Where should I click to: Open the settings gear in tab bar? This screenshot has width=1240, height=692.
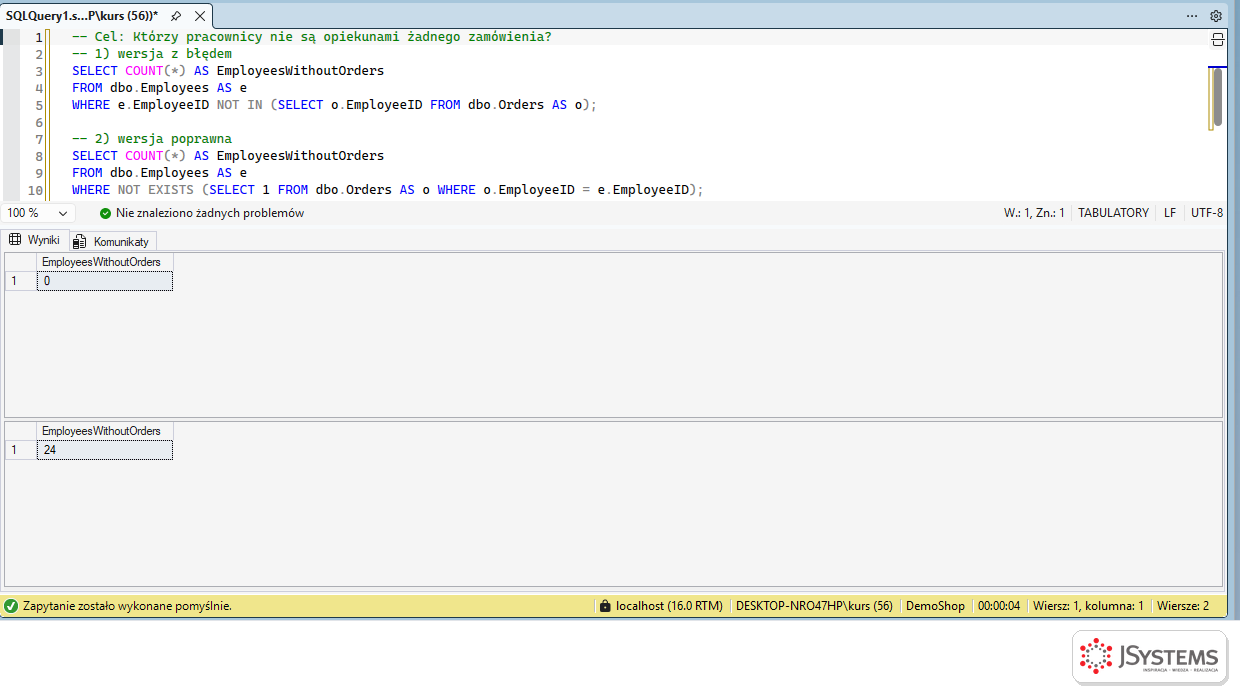[x=1216, y=16]
